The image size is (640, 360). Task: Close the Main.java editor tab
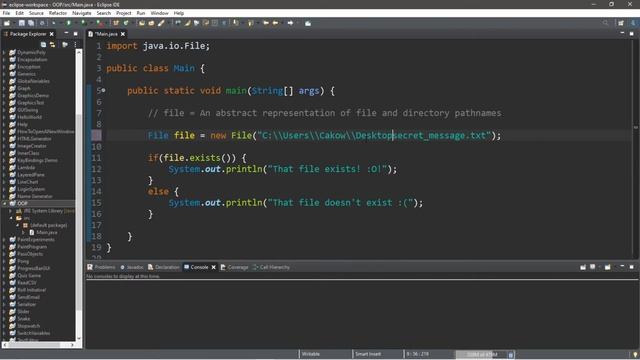point(123,34)
